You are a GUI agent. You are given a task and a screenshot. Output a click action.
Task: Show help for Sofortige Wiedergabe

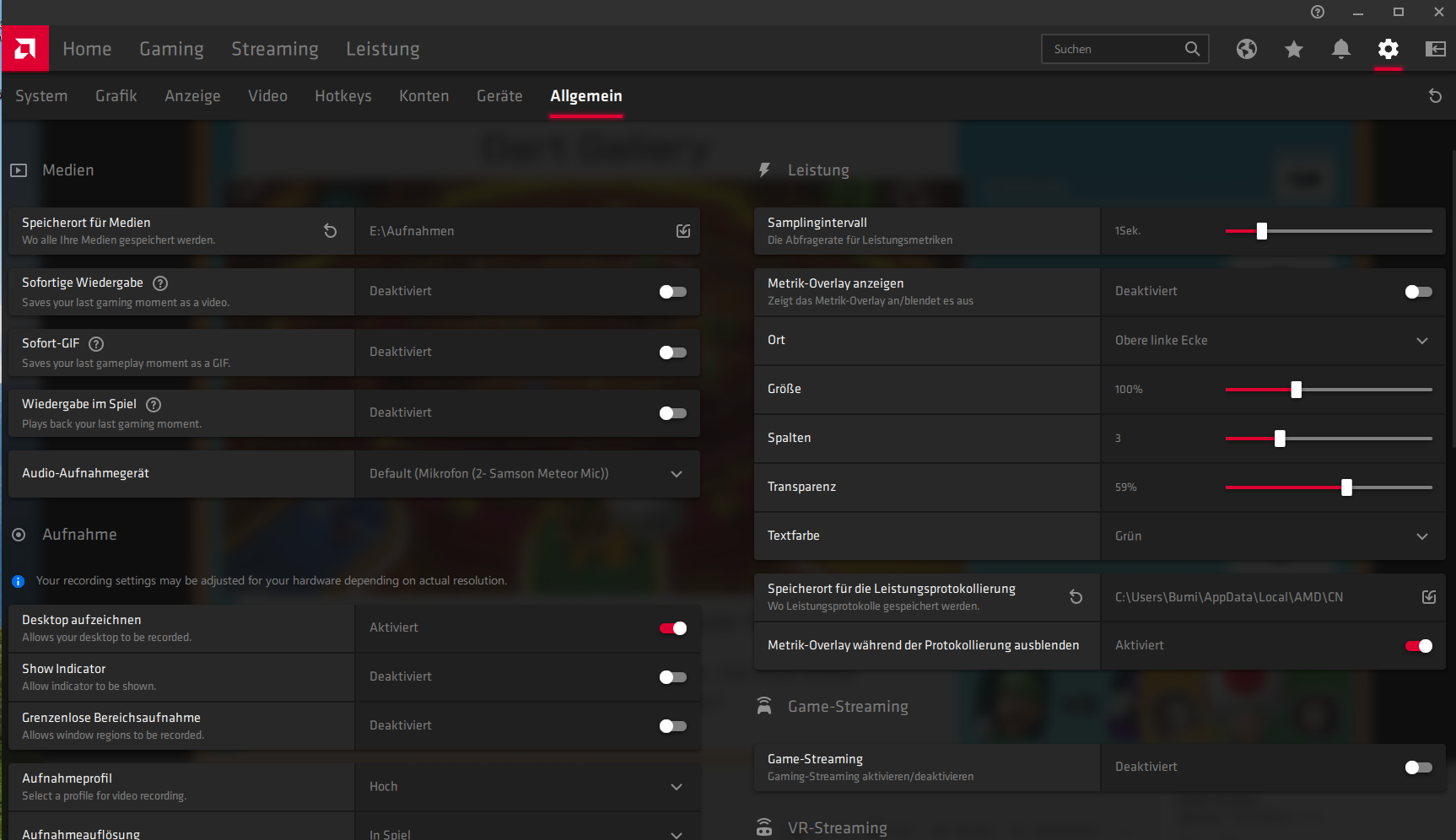pos(160,283)
